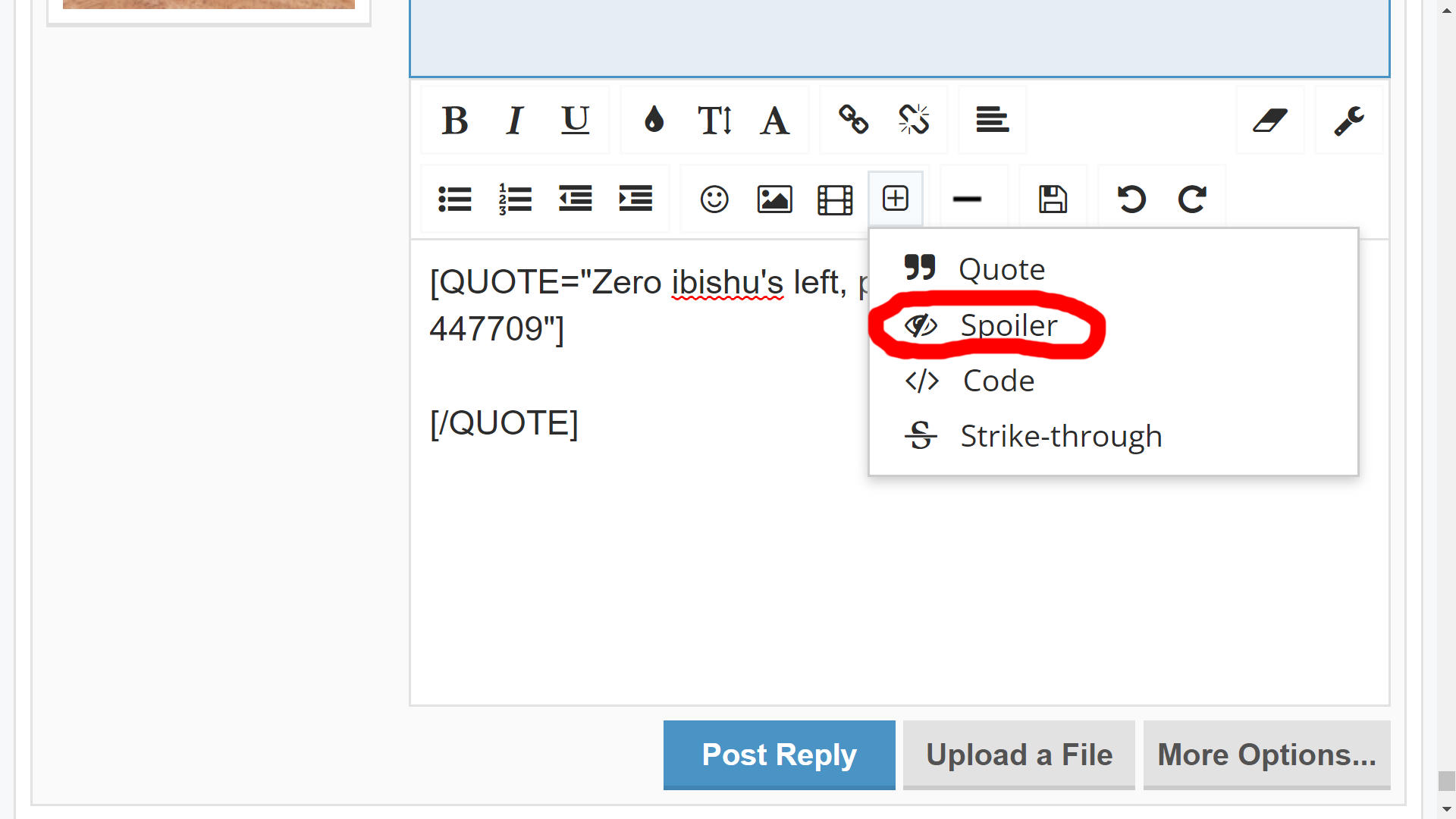
Task: Open the font size dropdown
Action: click(714, 120)
